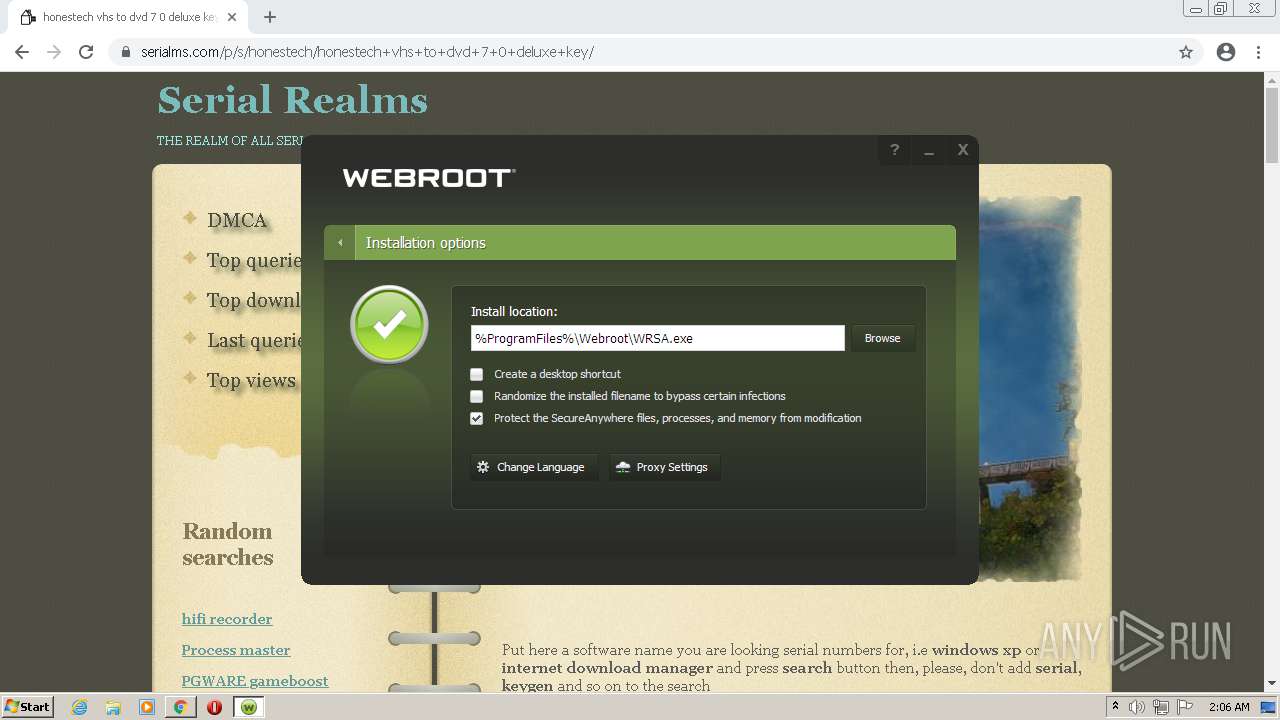This screenshot has height=720, width=1280.
Task: Click the Serial Realms site title
Action: [293, 100]
